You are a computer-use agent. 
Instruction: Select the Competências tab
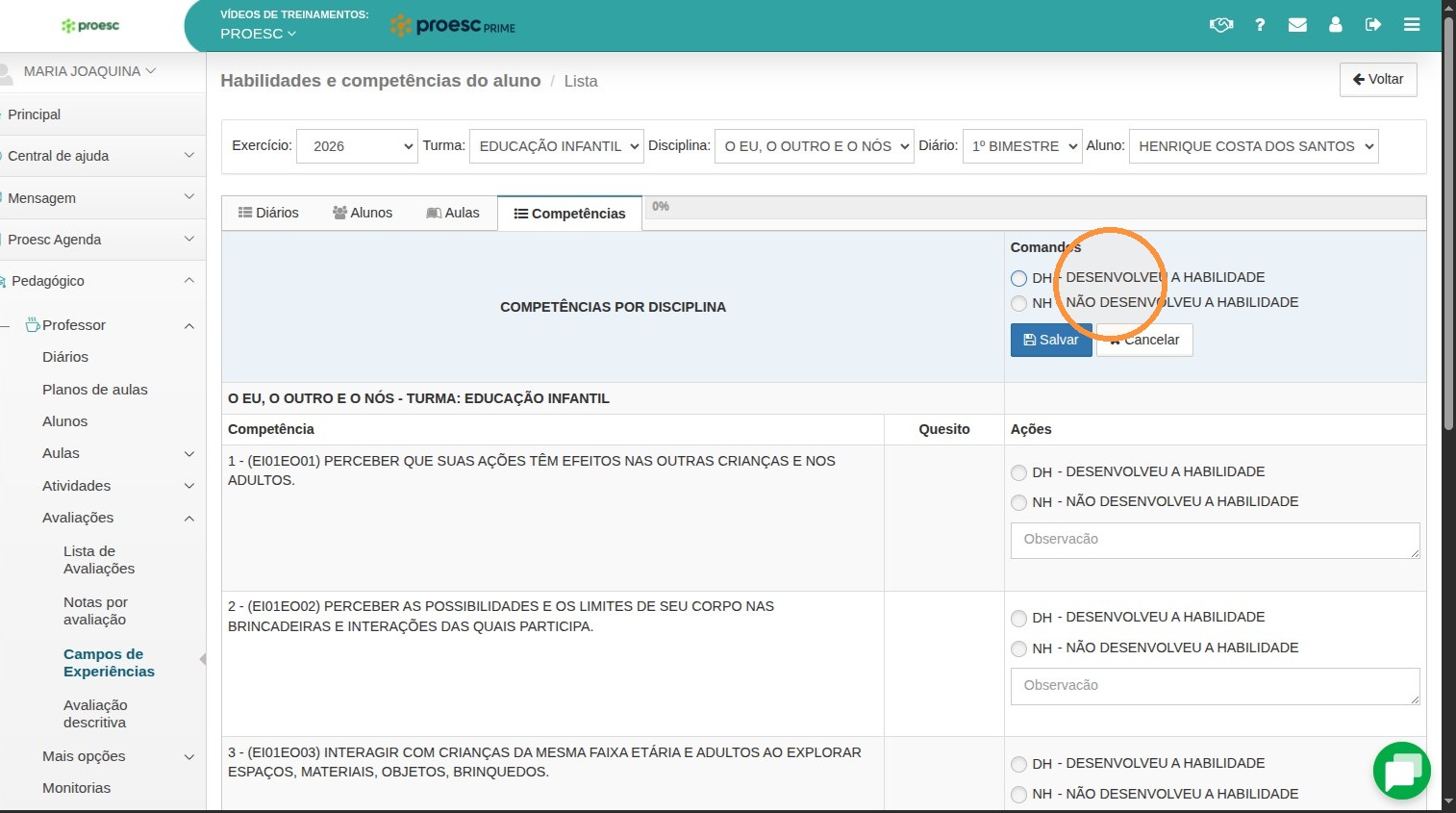coord(569,214)
